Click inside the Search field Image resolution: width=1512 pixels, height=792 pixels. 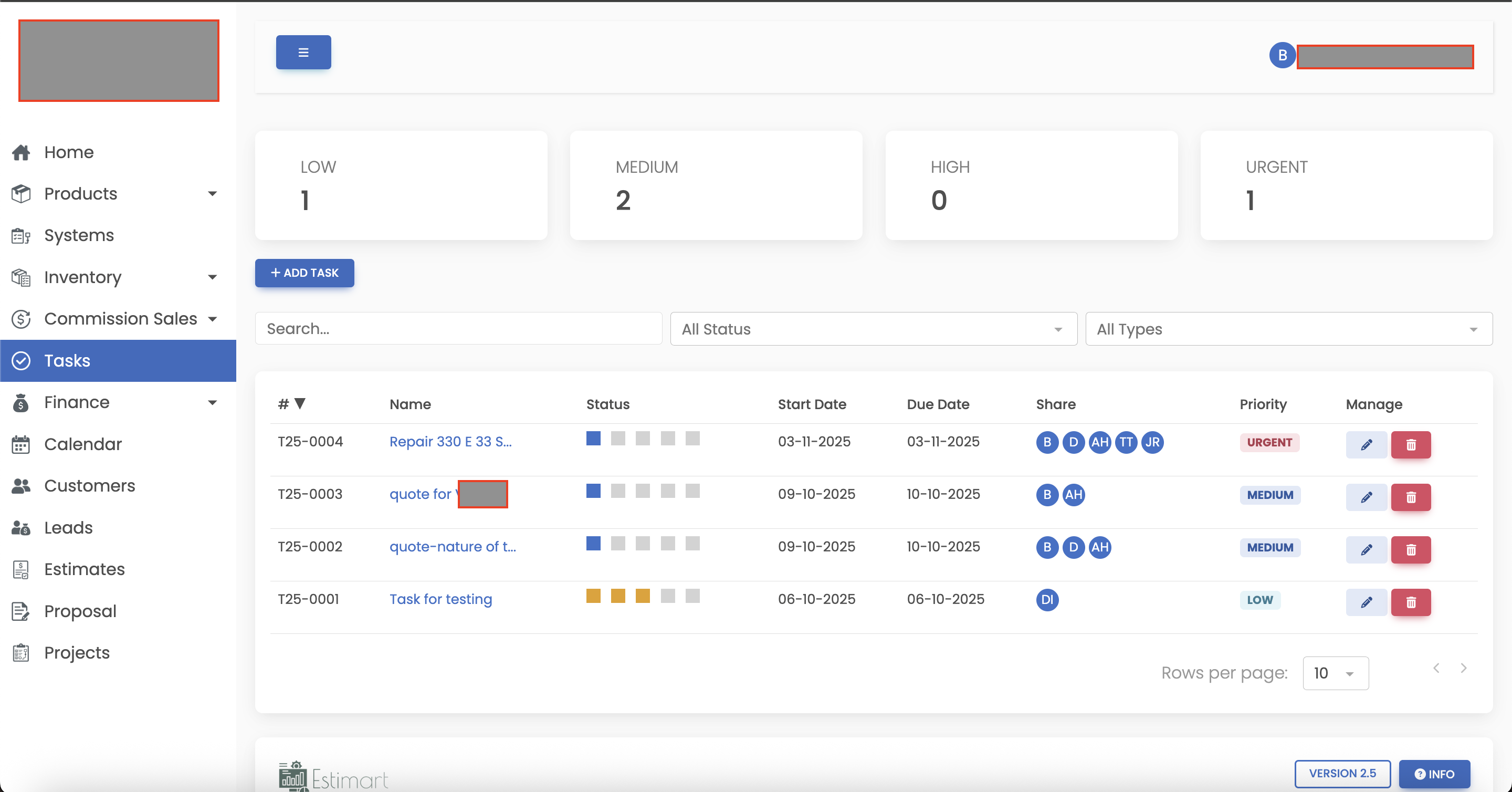(x=458, y=328)
